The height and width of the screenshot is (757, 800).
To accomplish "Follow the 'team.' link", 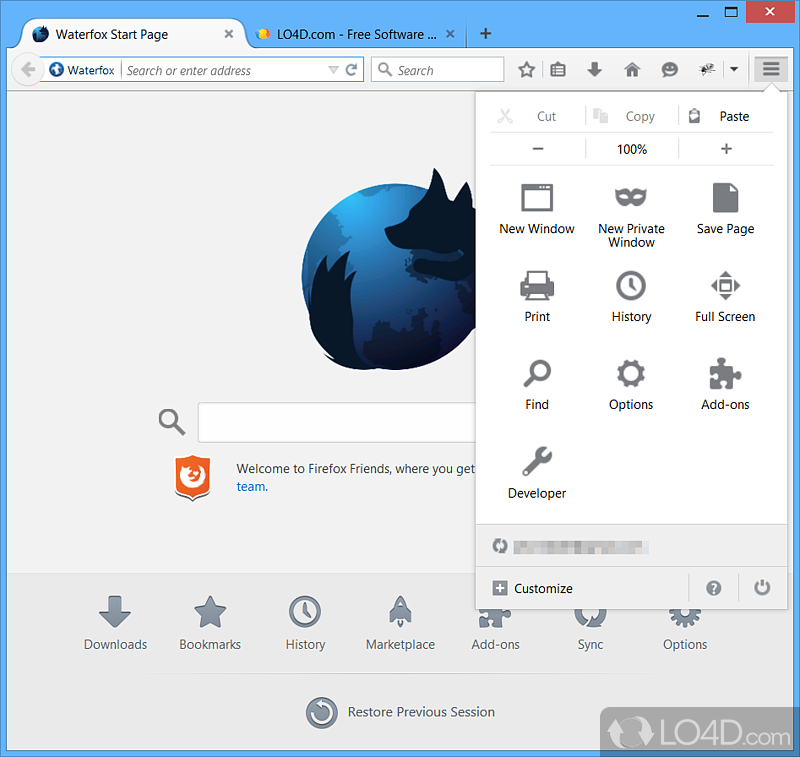I will pyautogui.click(x=252, y=486).
